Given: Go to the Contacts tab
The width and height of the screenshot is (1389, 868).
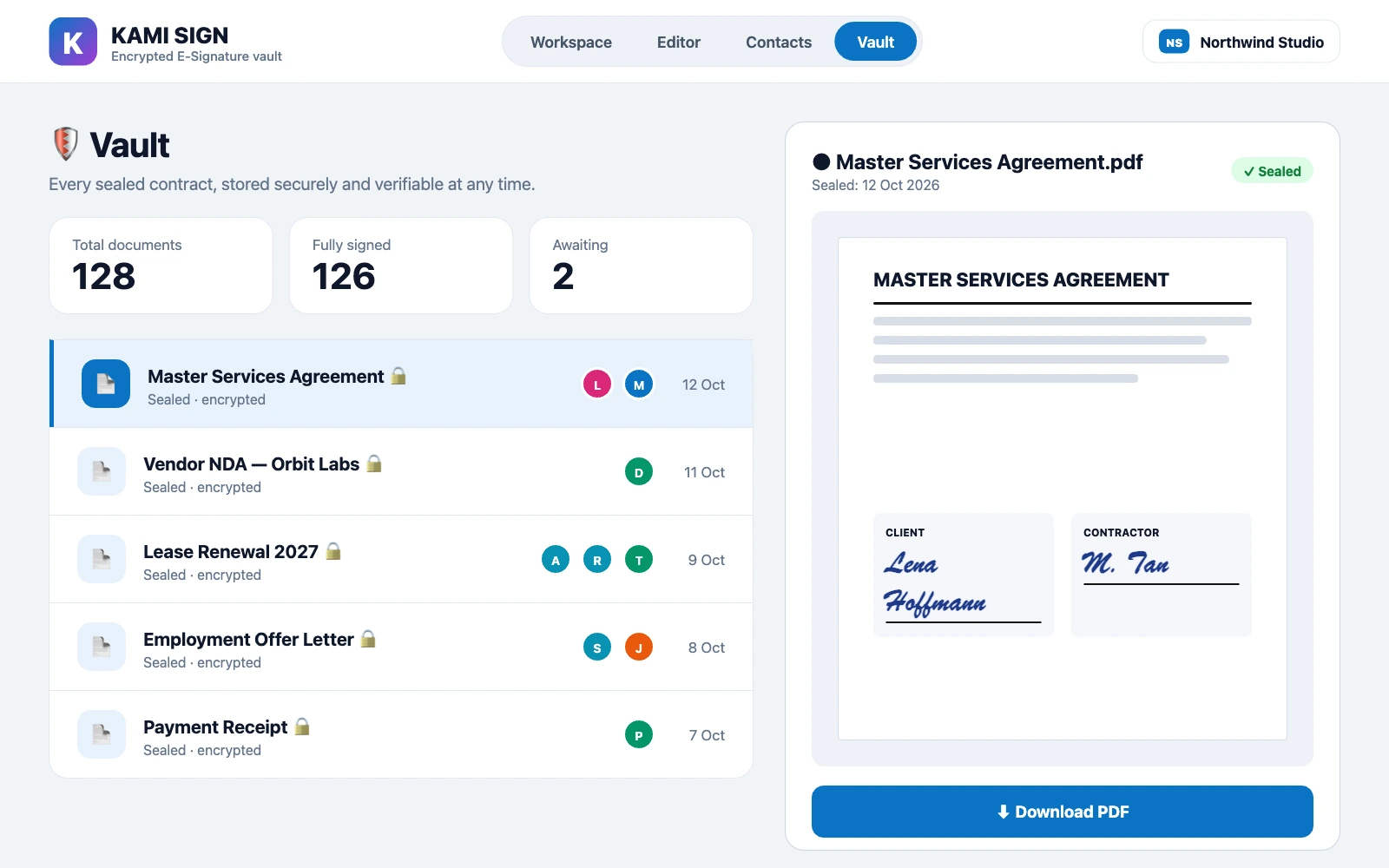Looking at the screenshot, I should [779, 42].
